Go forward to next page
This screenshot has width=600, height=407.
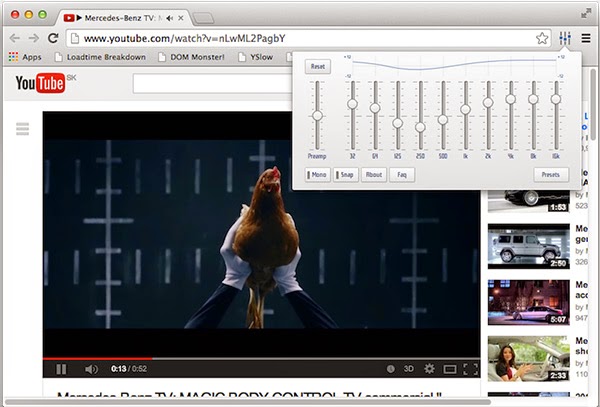(34, 38)
